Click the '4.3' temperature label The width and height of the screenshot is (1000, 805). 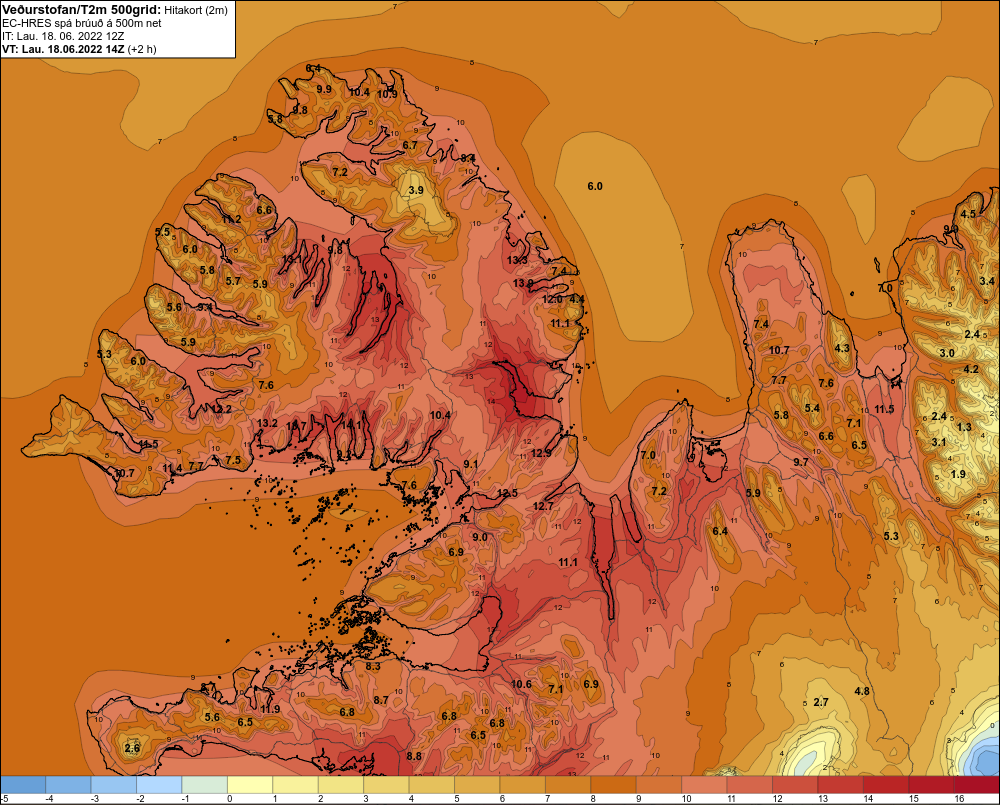coord(842,348)
